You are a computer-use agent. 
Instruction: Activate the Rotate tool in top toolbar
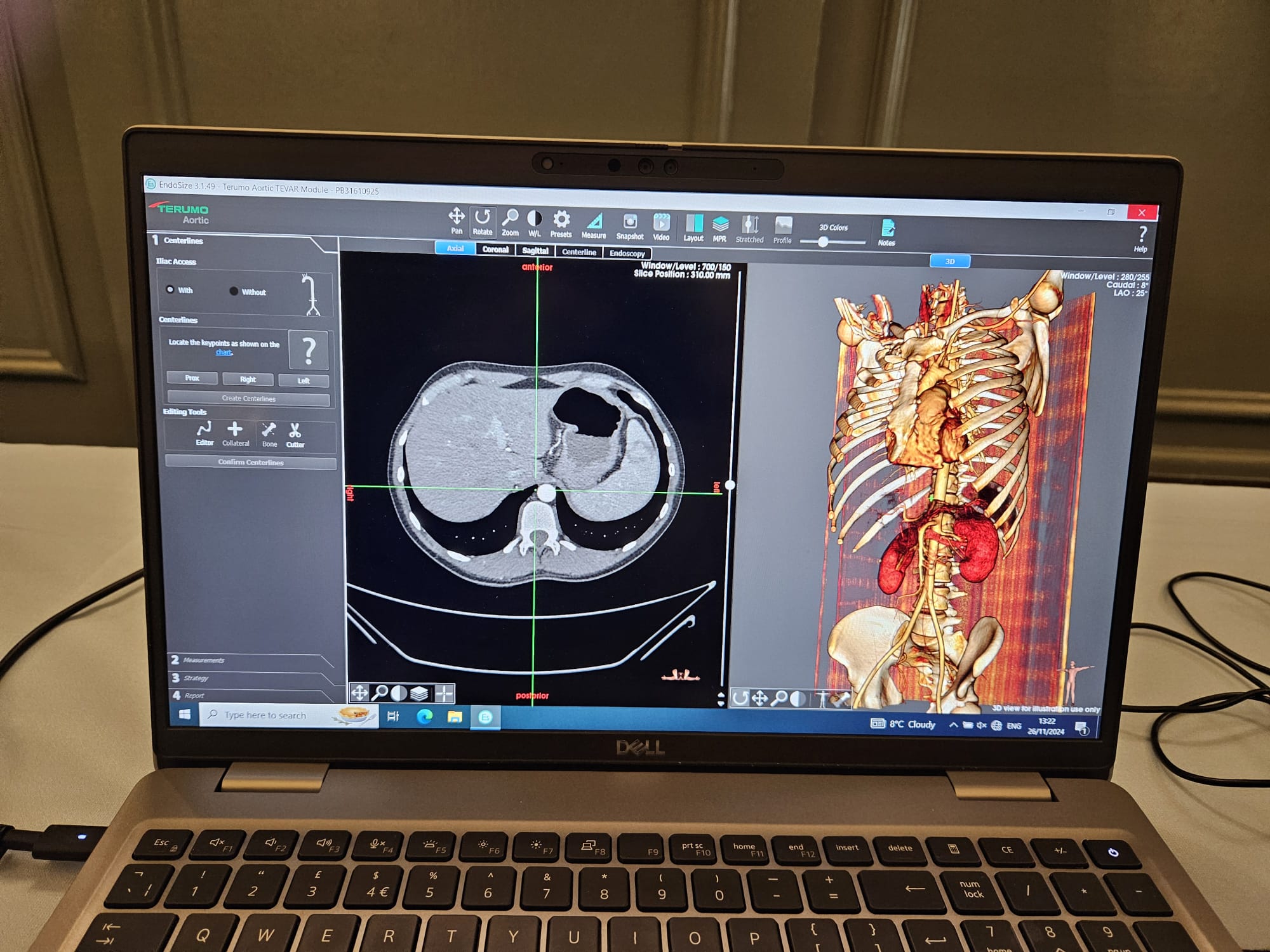483,221
